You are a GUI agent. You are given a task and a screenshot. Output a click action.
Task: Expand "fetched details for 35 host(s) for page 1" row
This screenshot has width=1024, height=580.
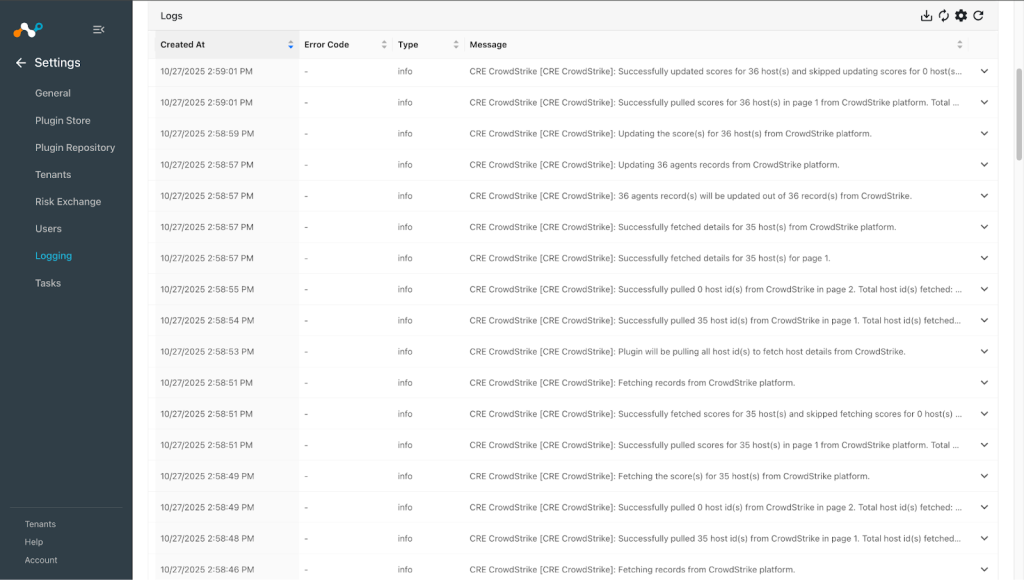click(x=984, y=258)
